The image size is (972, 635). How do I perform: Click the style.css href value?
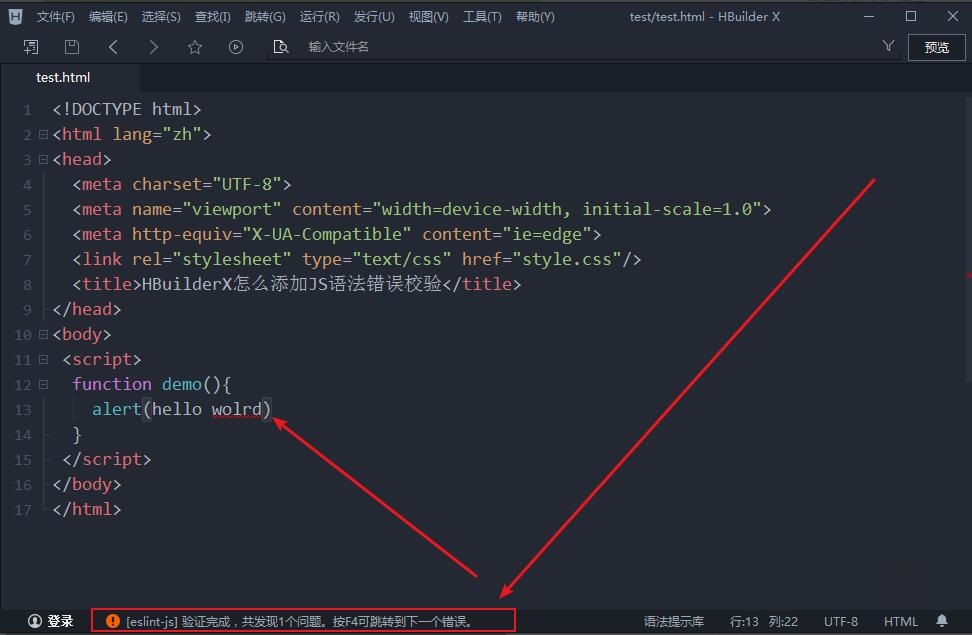tap(567, 259)
